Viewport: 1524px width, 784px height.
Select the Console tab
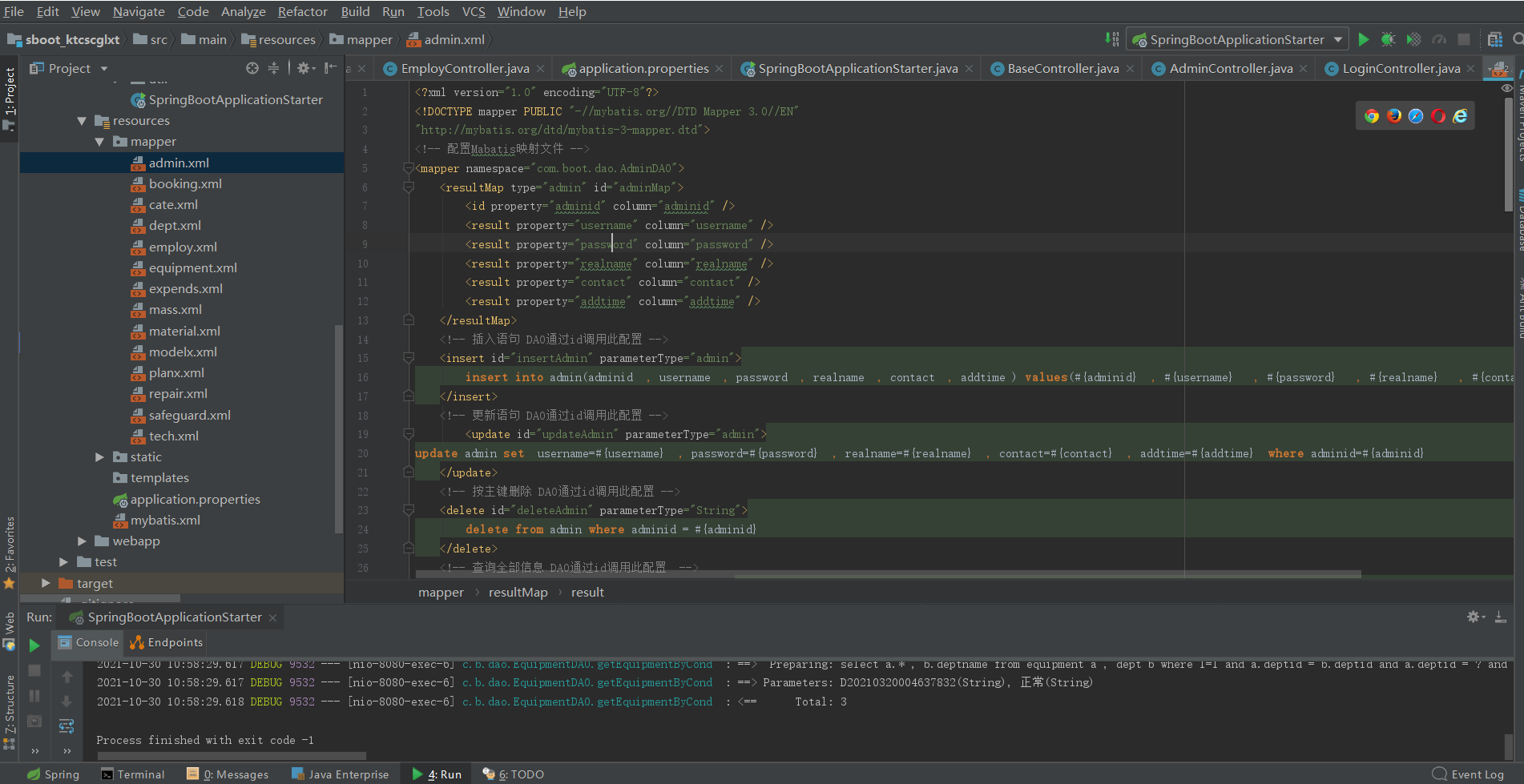(89, 642)
